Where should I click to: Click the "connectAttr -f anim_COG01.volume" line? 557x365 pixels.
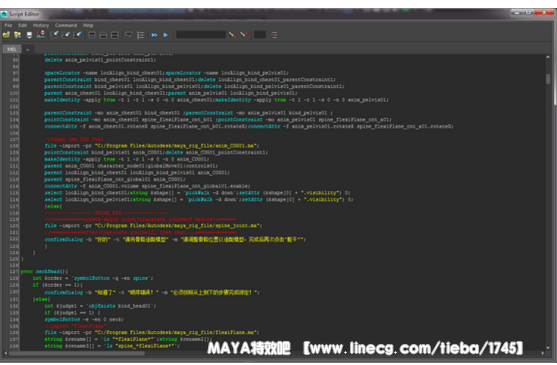[x=147, y=186]
